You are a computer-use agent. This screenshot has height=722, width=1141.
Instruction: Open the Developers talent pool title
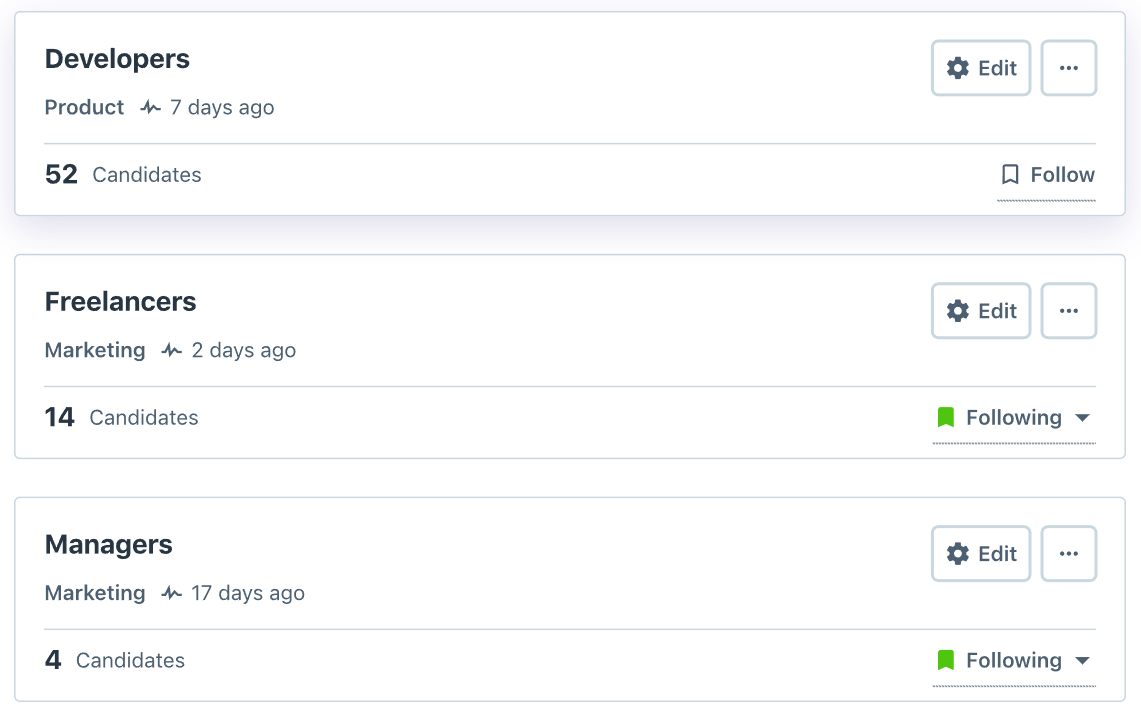(117, 59)
